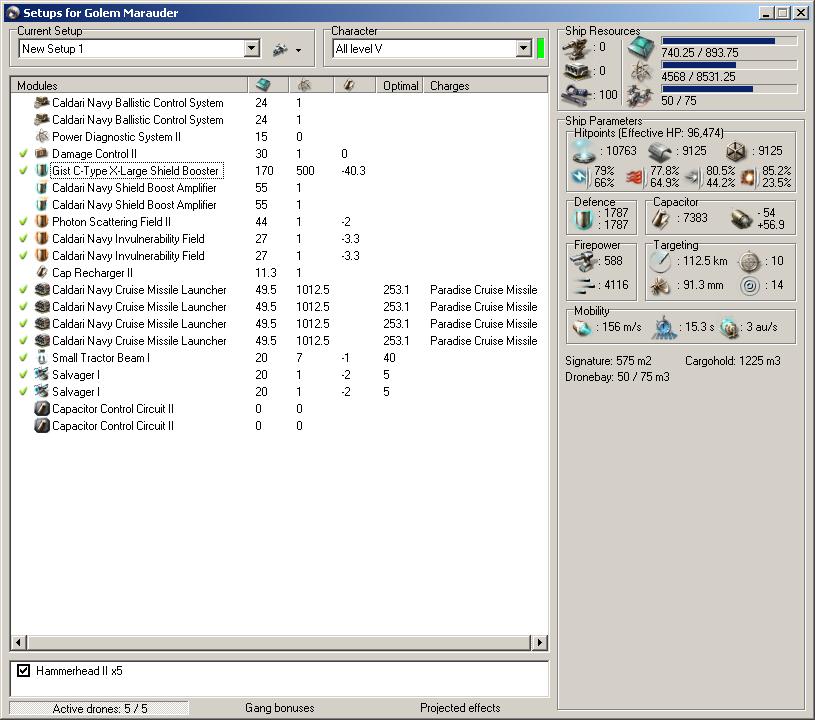Click the explosive resistance icon

pos(748,177)
